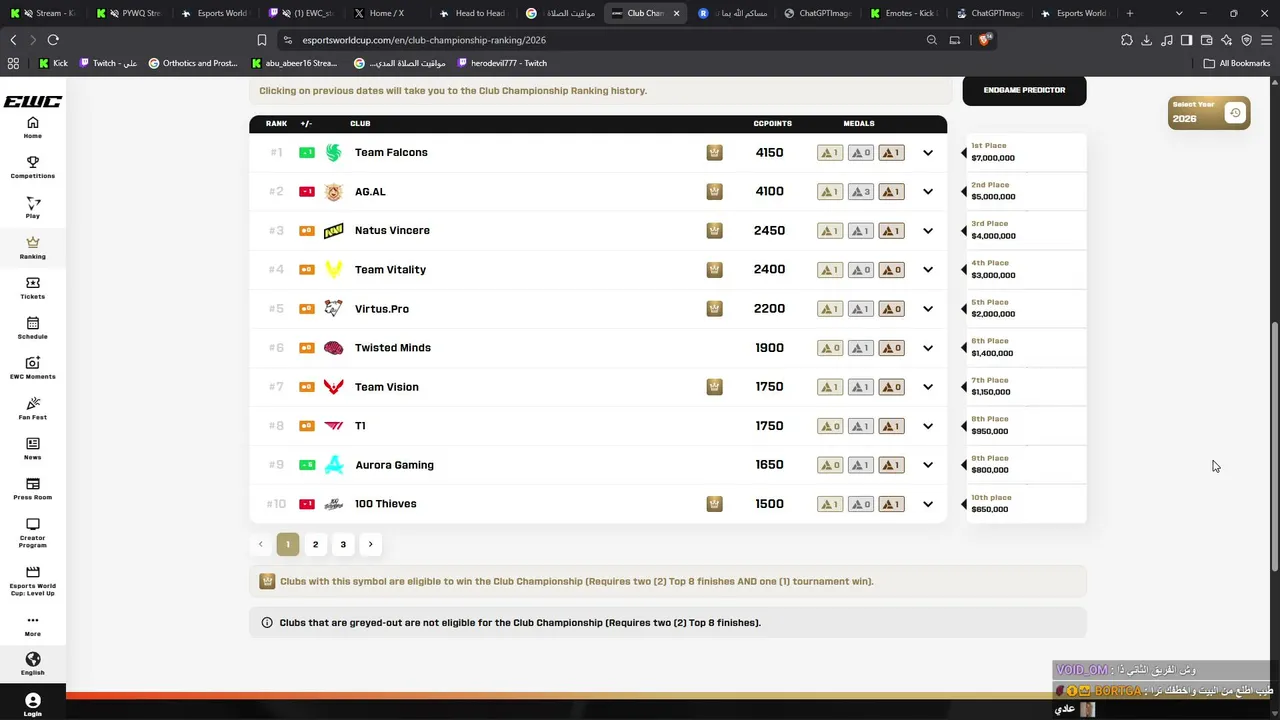Viewport: 1280px width, 720px height.
Task: Select the Ranking crown icon in sidebar
Action: point(33,248)
